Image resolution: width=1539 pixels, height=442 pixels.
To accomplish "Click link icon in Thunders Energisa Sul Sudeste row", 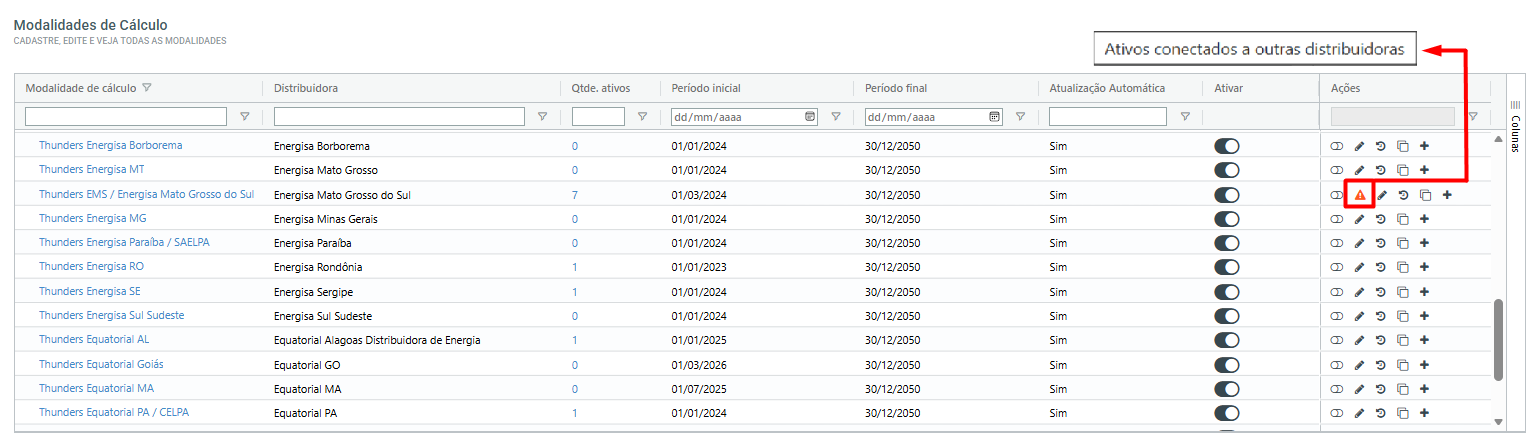I will point(1337,316).
